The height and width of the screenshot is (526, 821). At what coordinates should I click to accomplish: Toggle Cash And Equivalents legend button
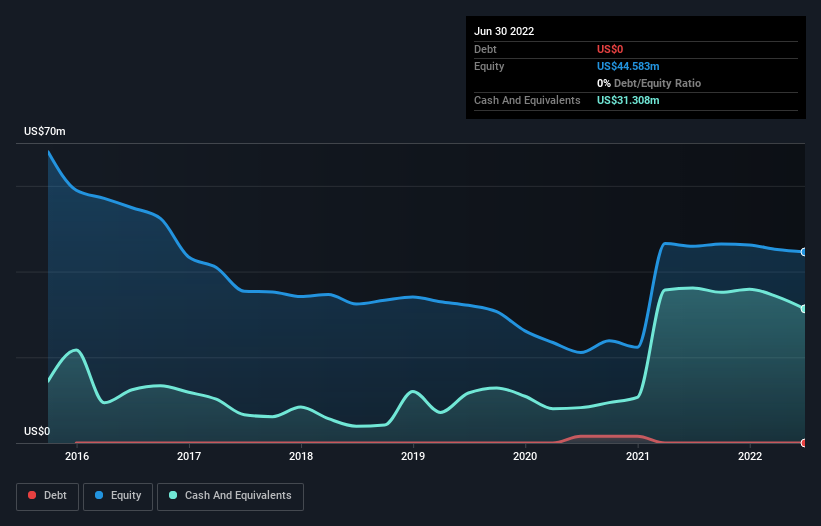pos(230,496)
